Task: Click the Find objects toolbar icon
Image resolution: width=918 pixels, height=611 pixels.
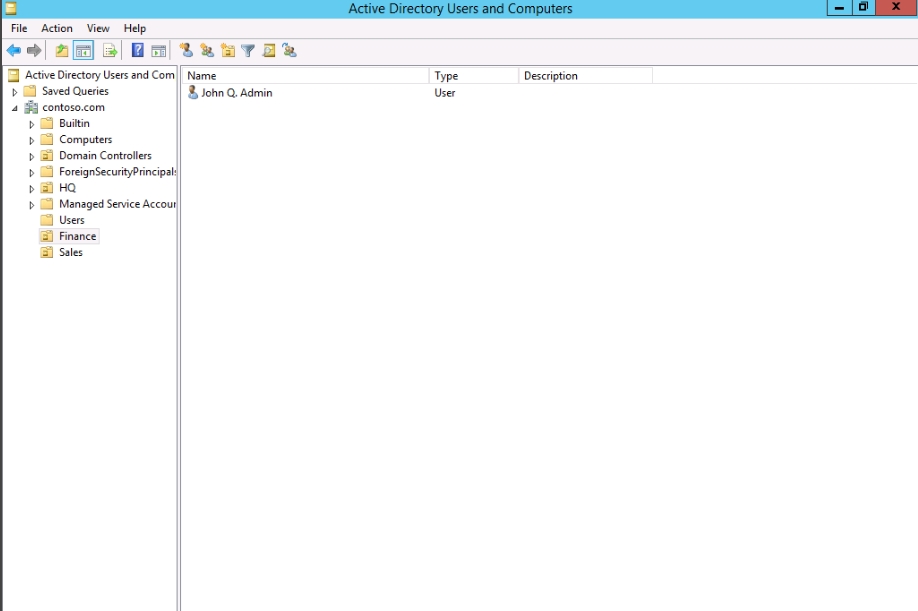Action: coord(268,51)
